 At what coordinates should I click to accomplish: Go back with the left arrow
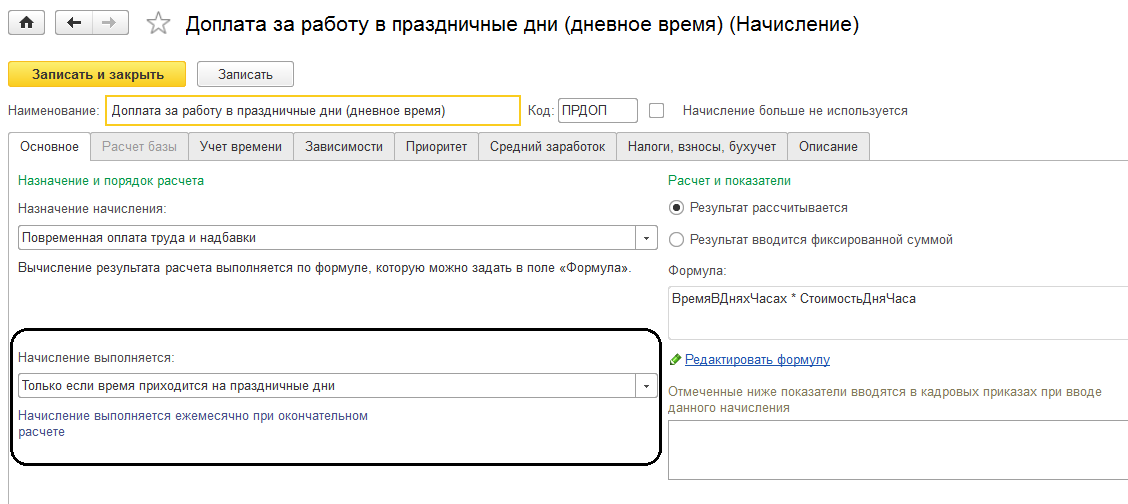point(74,24)
